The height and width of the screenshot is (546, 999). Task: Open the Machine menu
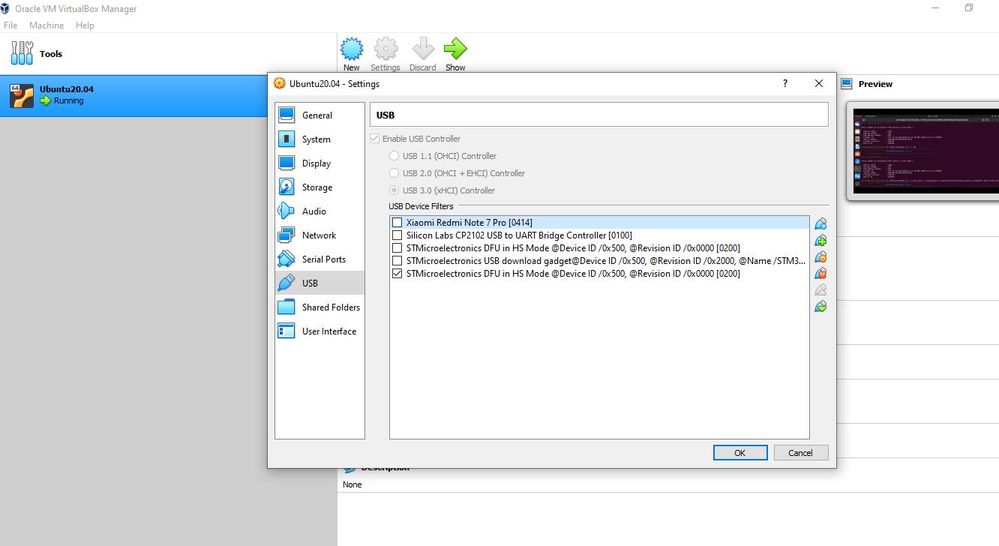(x=47, y=25)
